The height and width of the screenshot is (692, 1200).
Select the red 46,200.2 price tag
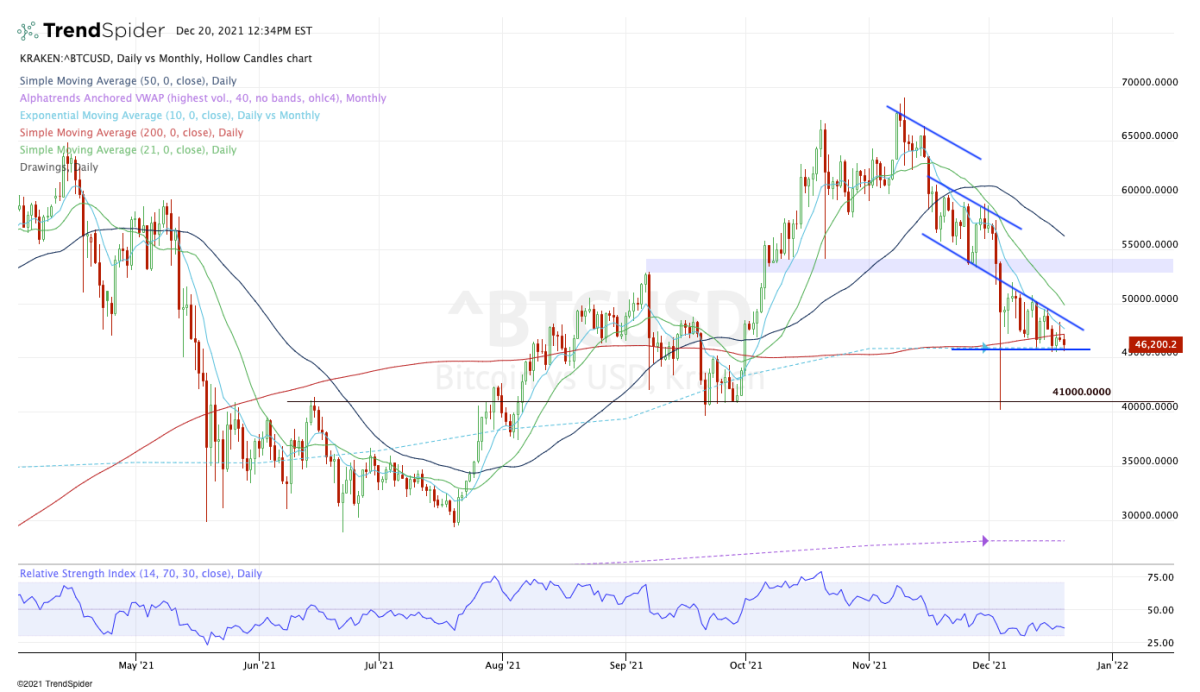click(1153, 345)
